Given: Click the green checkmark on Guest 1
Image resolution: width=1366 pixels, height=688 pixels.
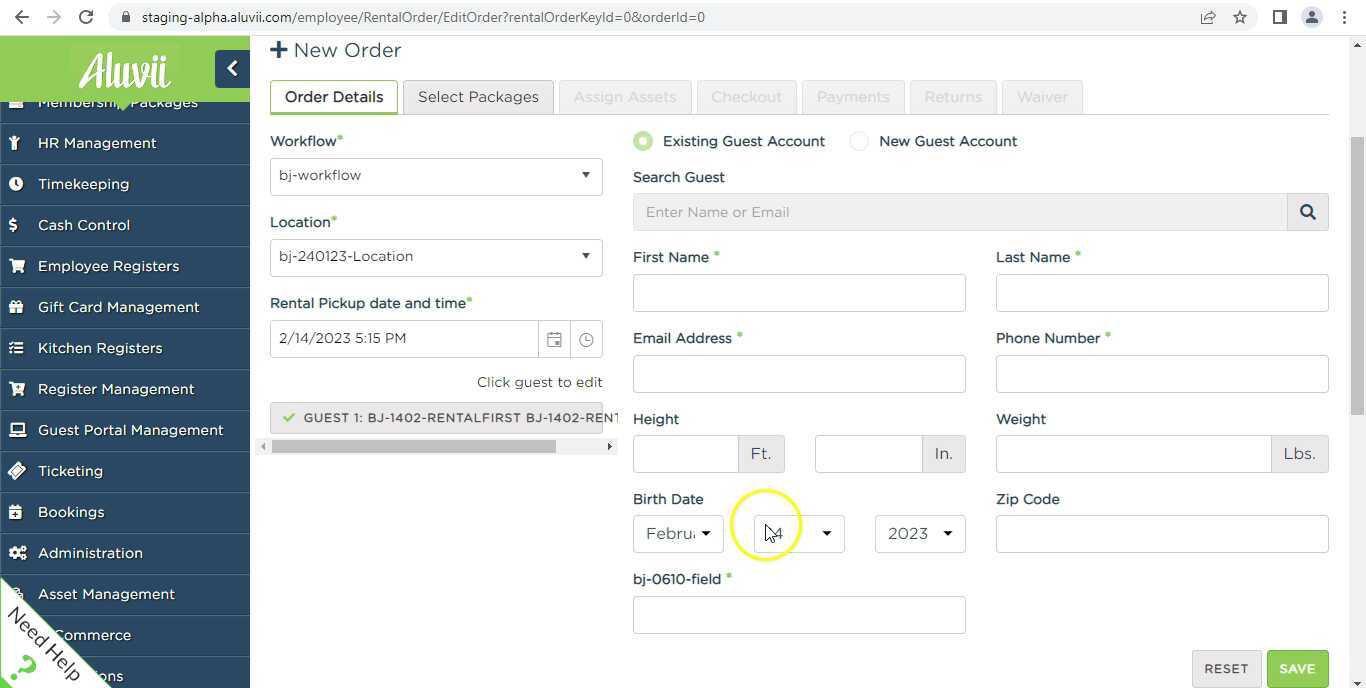Looking at the screenshot, I should [x=291, y=417].
